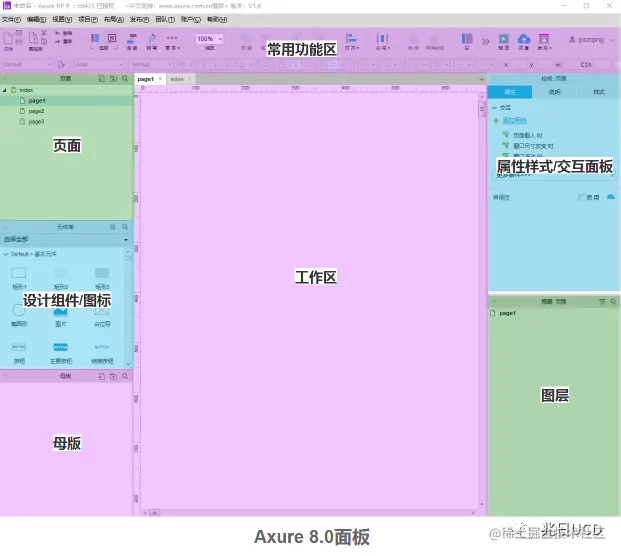This screenshot has width=621, height=556.
Task: Open the Arial font dropdown
Action: pos(99,64)
